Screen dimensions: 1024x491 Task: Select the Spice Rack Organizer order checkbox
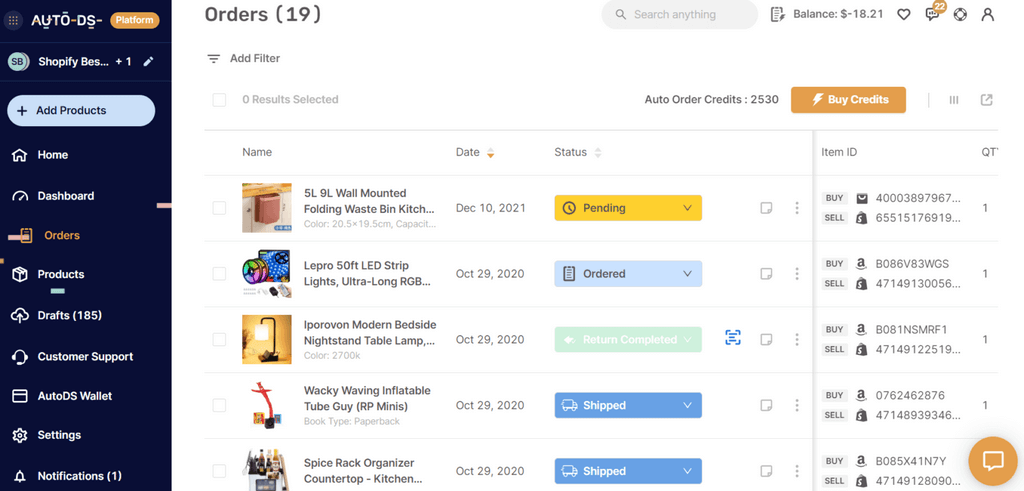(219, 471)
